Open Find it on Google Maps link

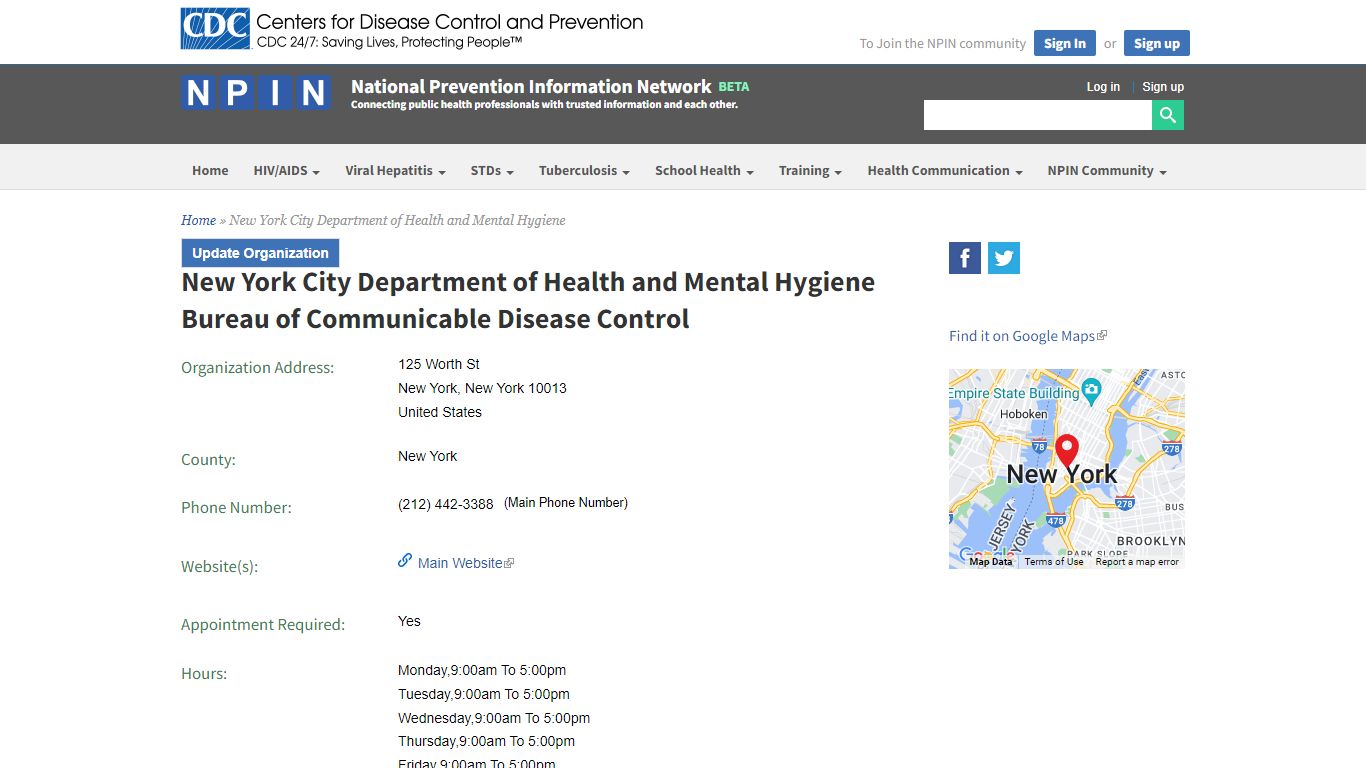click(x=1028, y=336)
